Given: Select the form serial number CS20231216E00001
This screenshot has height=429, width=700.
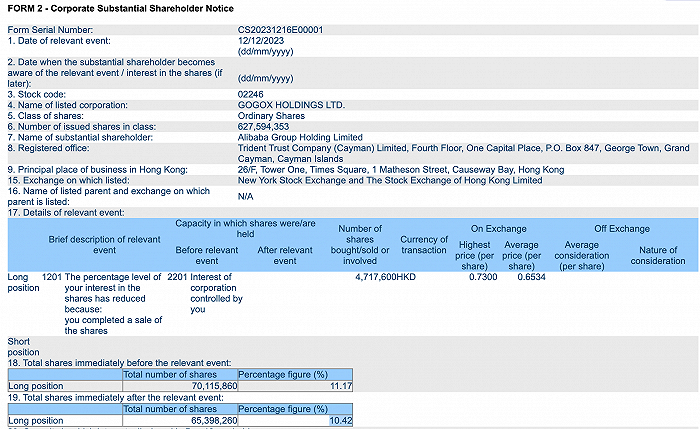Looking at the screenshot, I should pyautogui.click(x=280, y=30).
